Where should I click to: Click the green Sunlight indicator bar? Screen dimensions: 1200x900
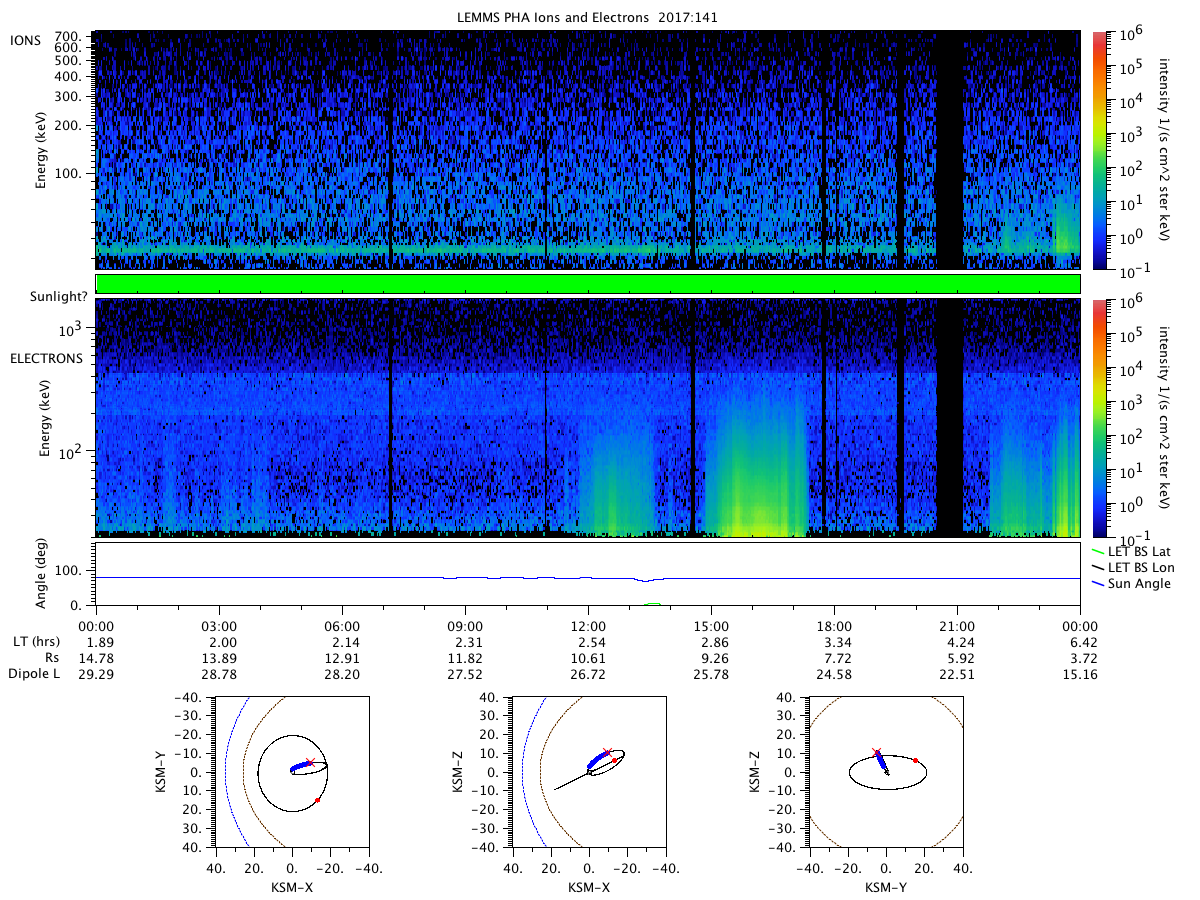point(588,284)
